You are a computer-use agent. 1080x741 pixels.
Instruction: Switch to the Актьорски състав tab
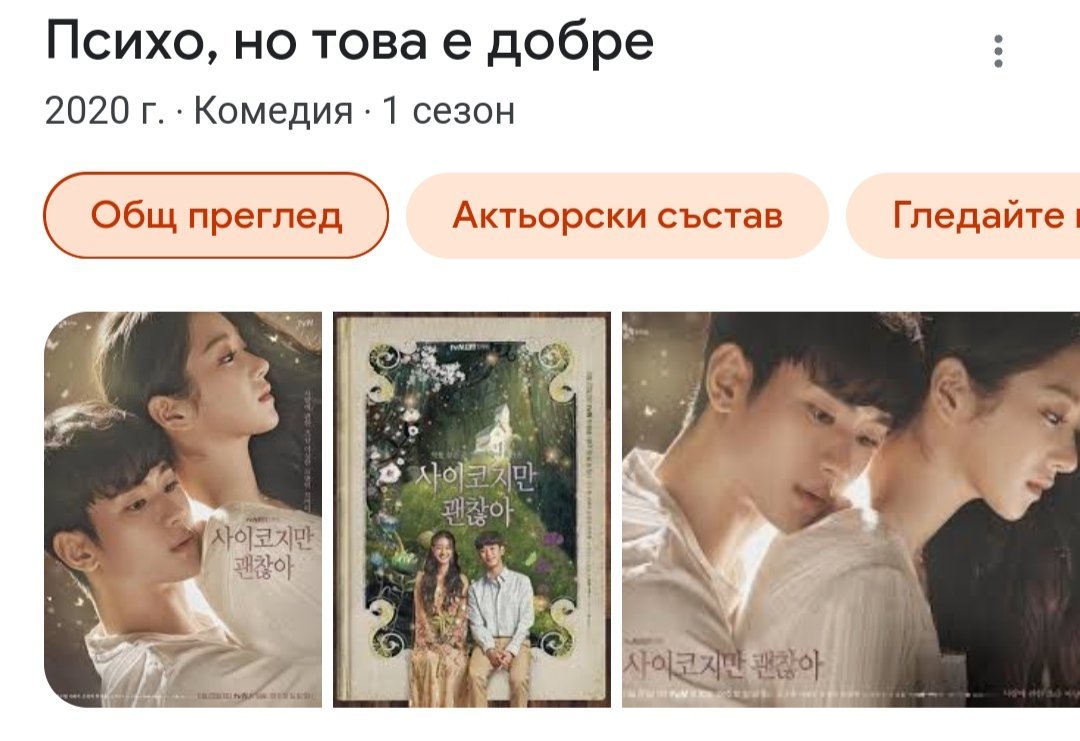[617, 216]
